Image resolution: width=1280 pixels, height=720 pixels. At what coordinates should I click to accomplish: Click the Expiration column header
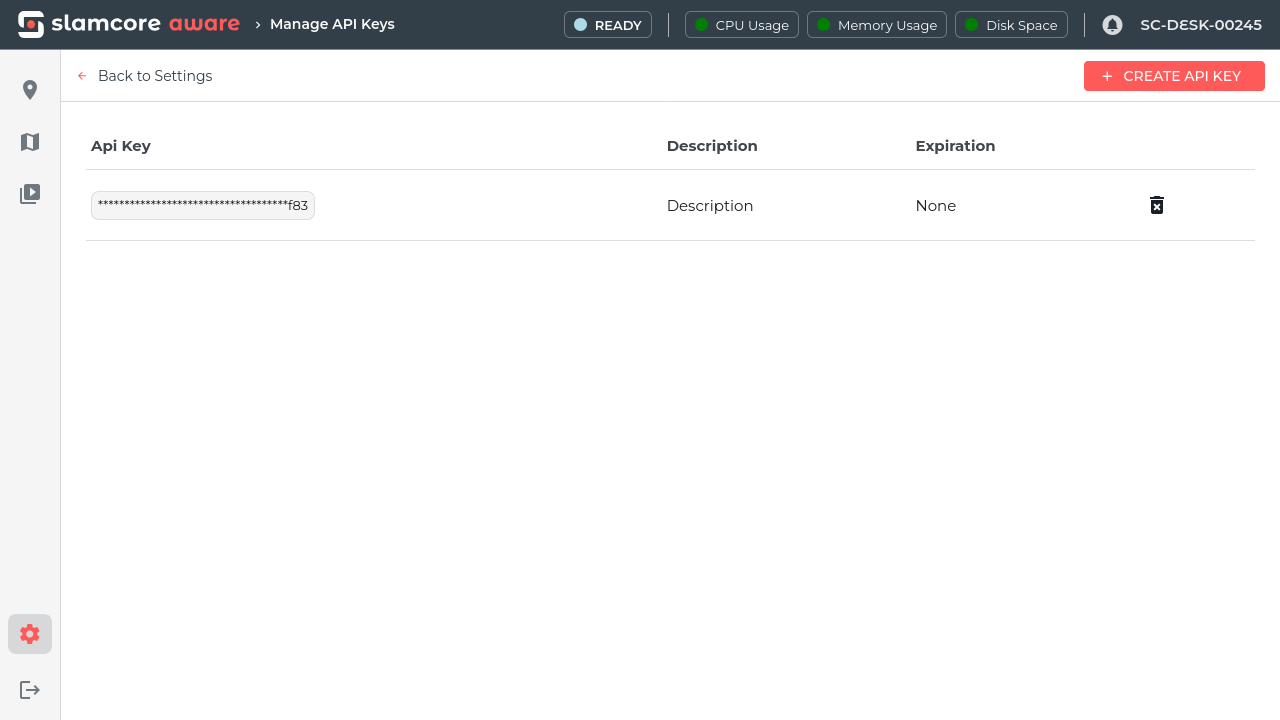(x=955, y=146)
